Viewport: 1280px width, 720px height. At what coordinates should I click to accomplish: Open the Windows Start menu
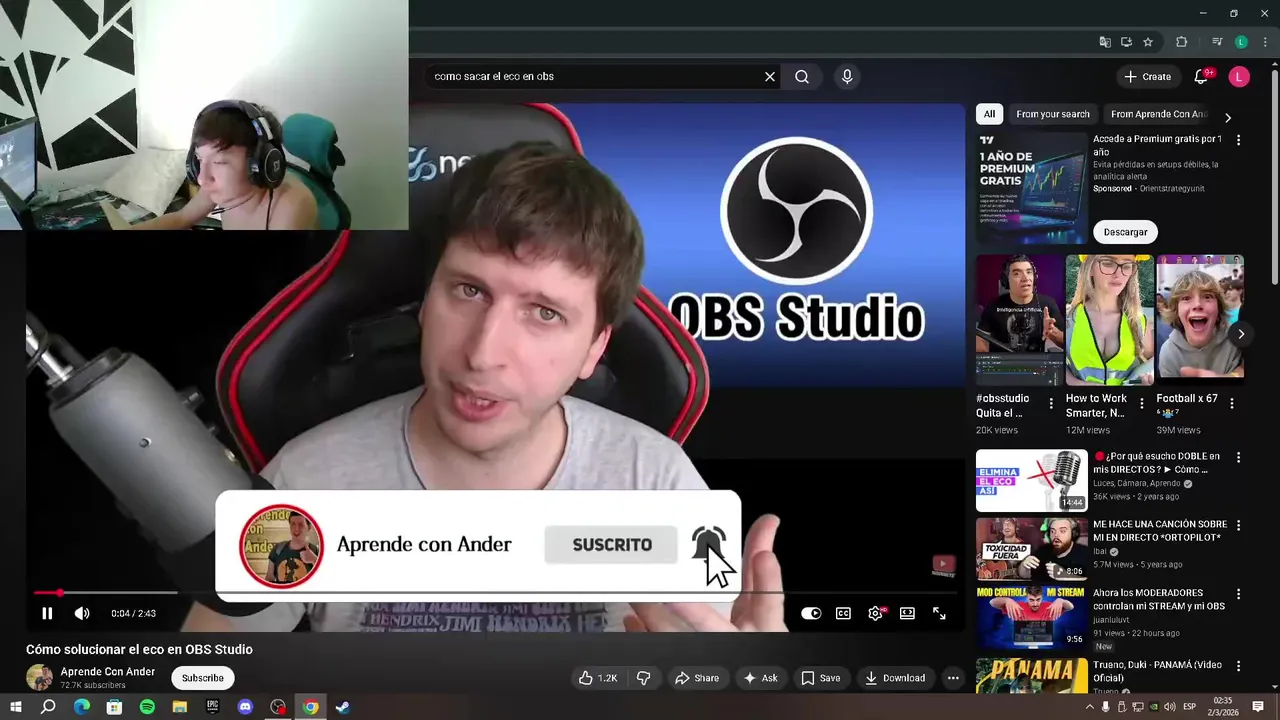click(15, 707)
